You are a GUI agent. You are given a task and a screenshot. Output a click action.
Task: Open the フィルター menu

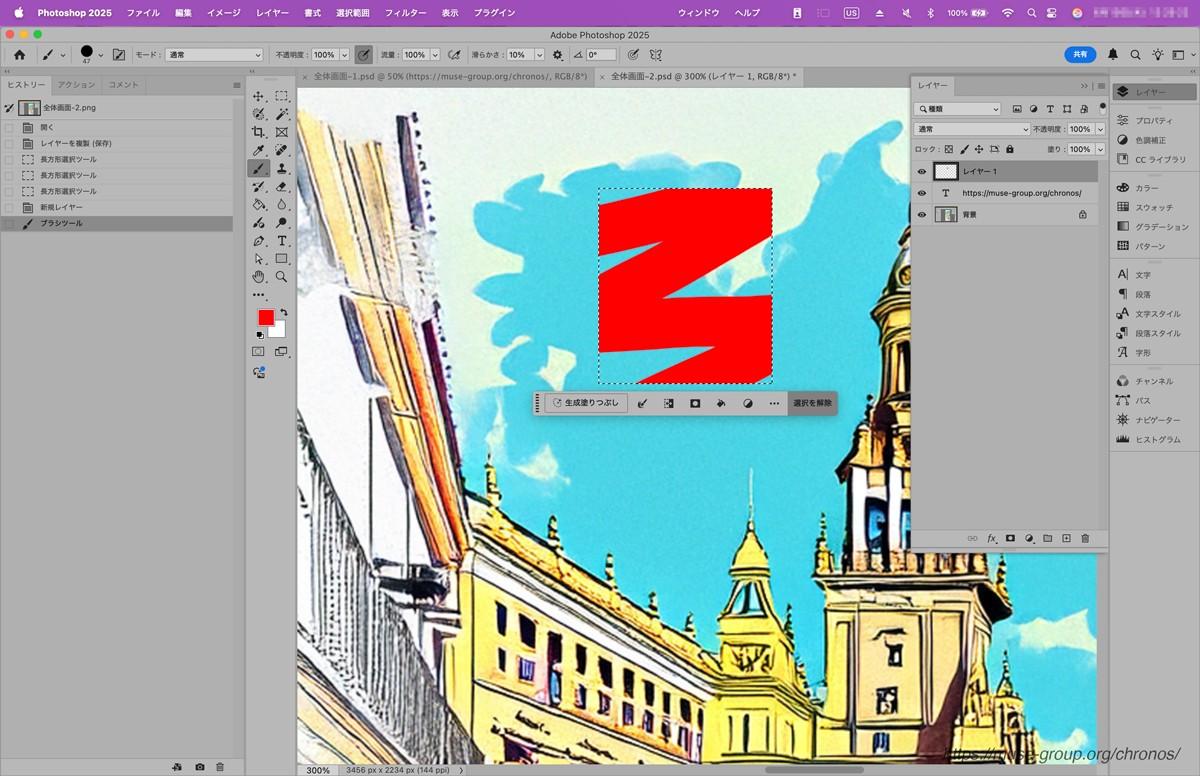[405, 13]
